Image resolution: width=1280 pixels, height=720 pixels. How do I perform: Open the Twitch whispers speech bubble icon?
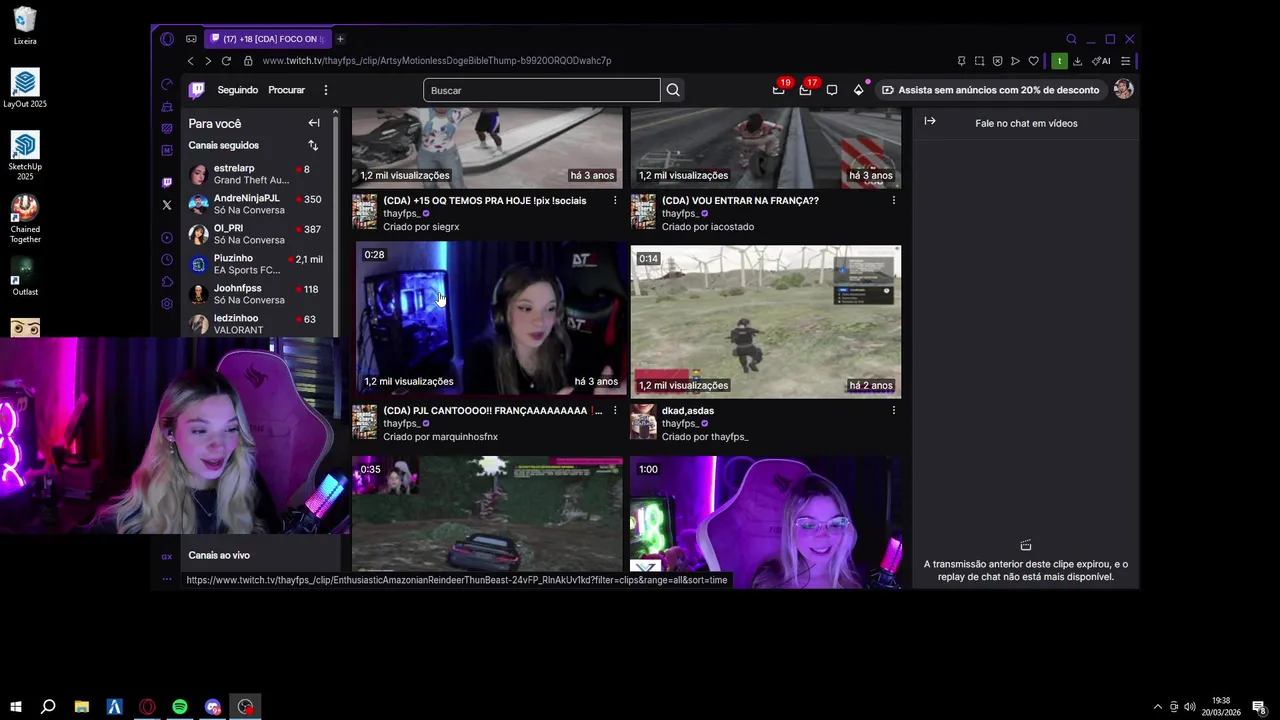[831, 90]
